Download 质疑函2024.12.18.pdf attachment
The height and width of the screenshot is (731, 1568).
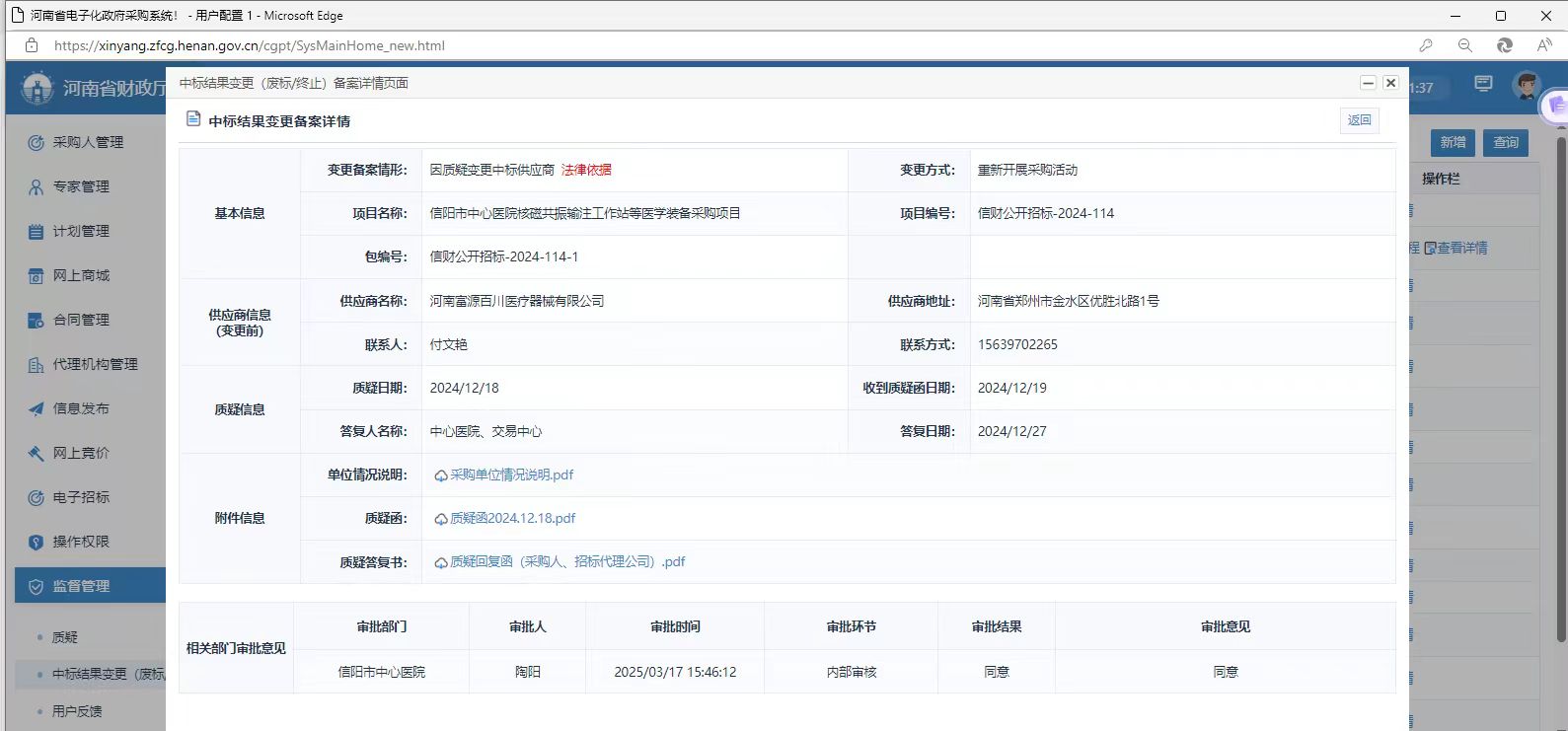point(512,518)
